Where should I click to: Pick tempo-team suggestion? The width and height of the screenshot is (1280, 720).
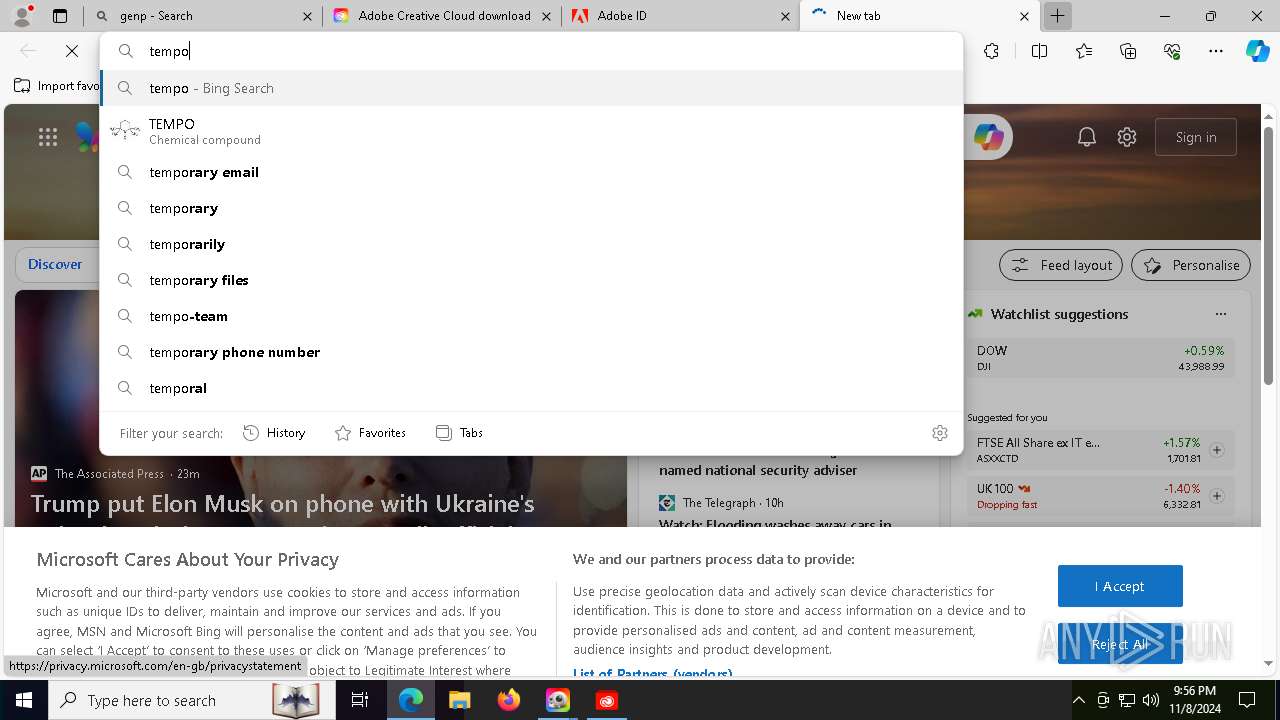pos(531,316)
